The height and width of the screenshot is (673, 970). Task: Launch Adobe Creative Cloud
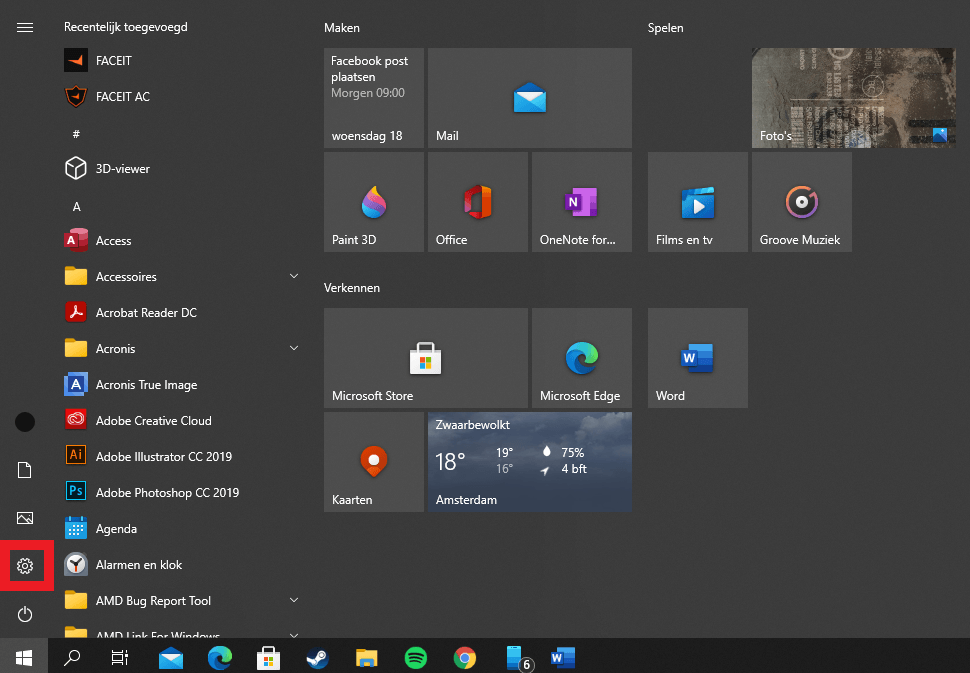click(182, 421)
